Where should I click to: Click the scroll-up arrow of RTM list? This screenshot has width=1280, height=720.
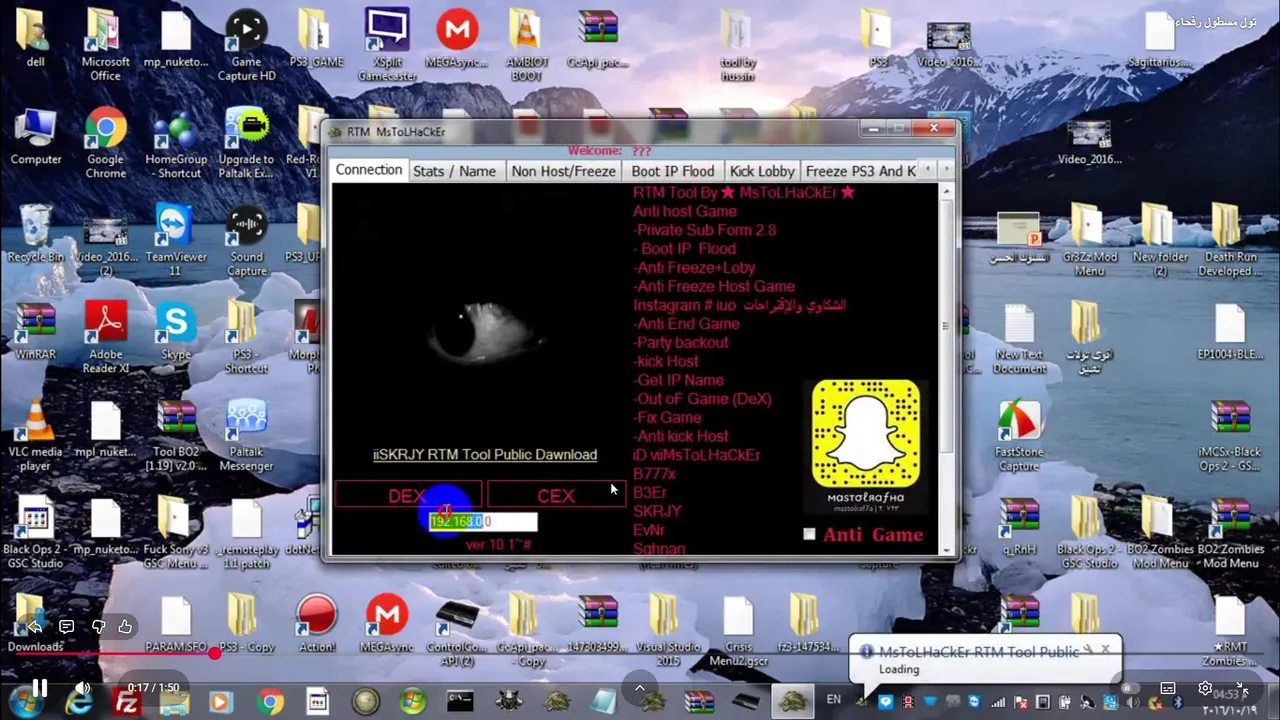(x=947, y=191)
